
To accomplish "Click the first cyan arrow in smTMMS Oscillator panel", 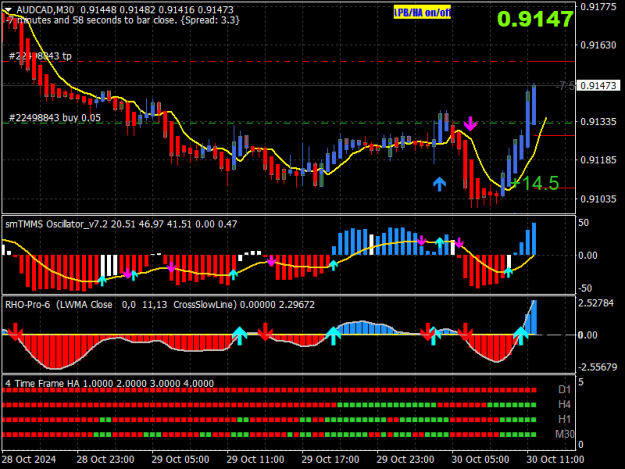I will 102,281.
